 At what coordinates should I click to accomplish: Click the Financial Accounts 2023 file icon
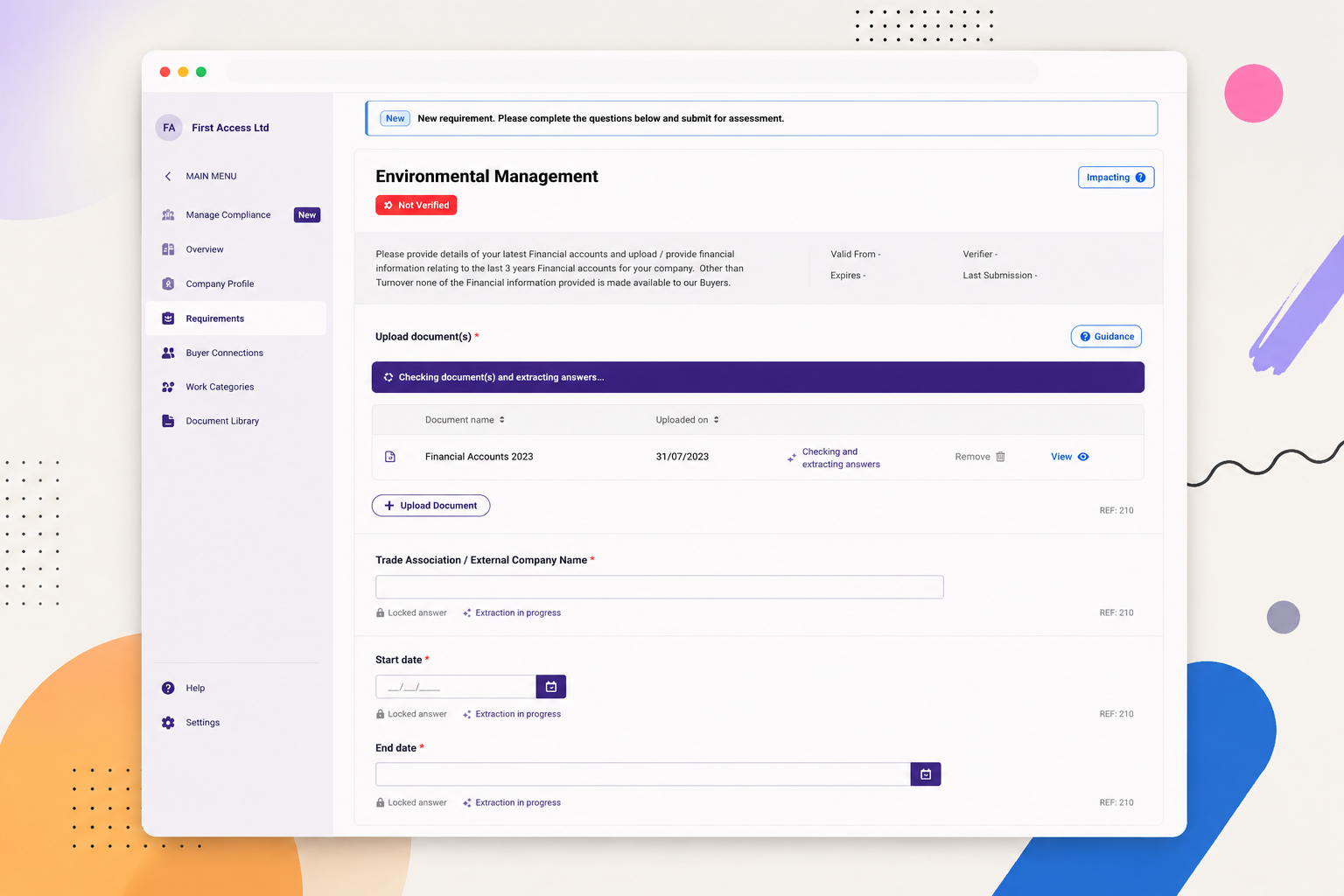coord(390,457)
